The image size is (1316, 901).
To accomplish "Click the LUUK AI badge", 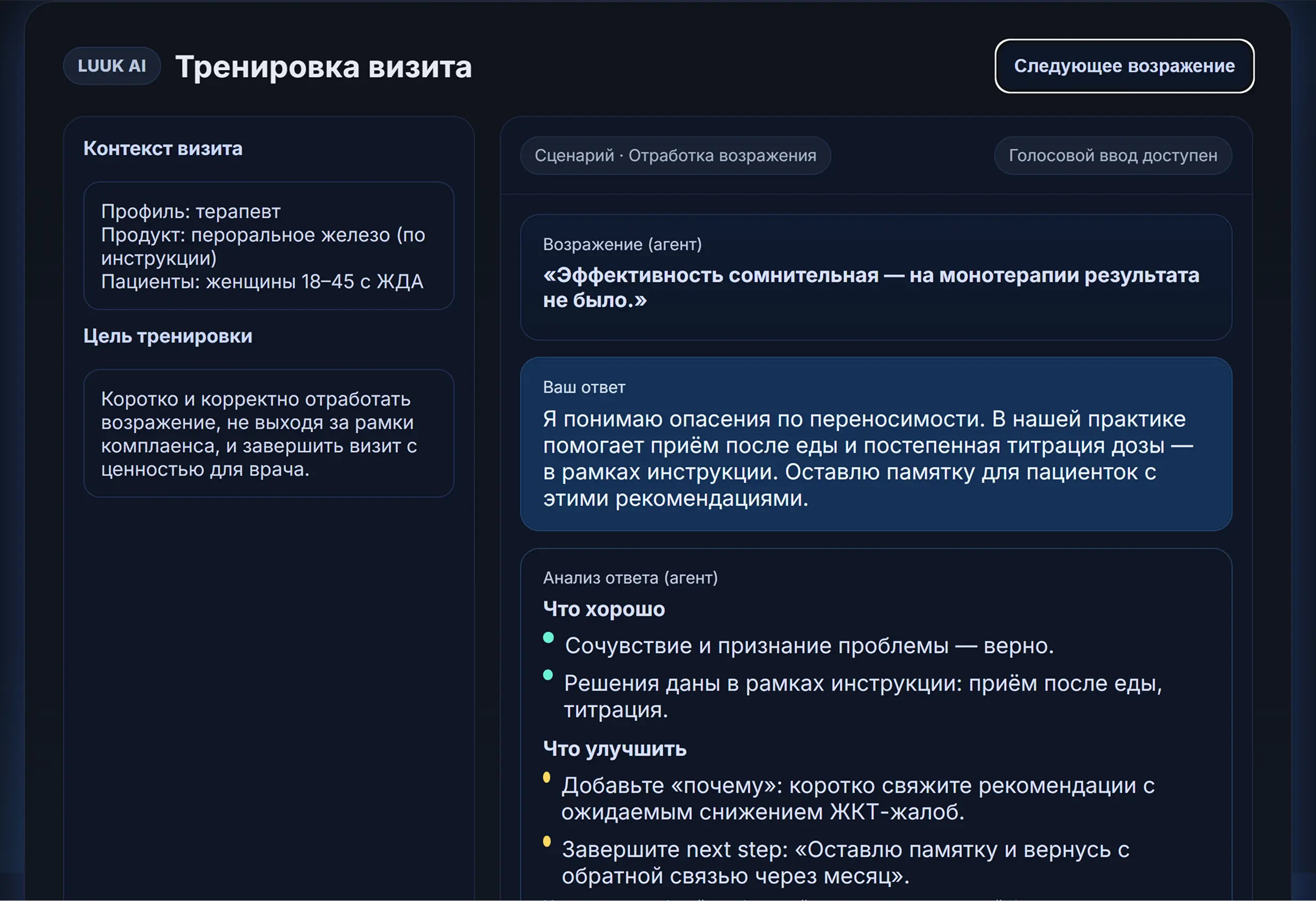I will pos(112,66).
